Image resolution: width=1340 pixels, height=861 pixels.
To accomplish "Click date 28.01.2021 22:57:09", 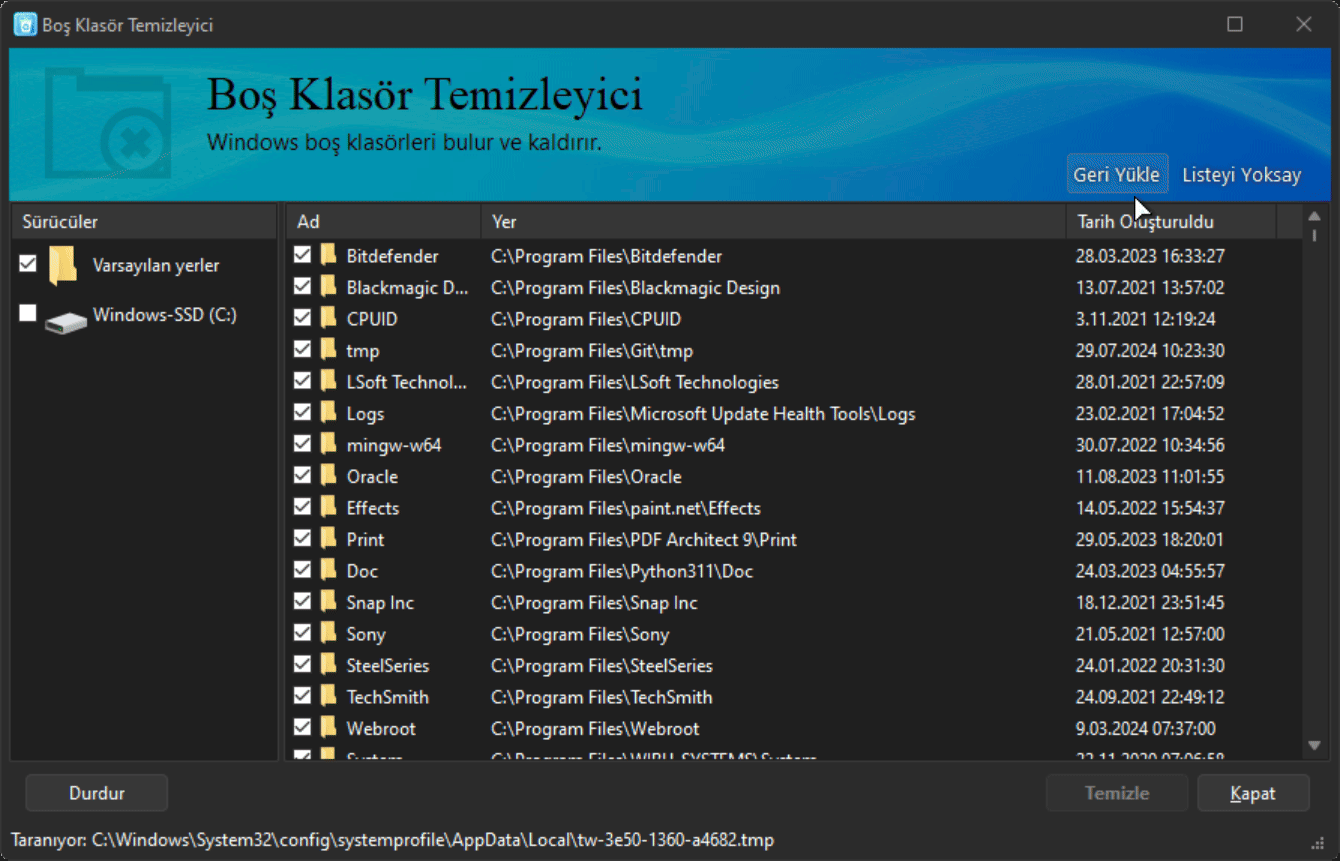I will tap(1150, 382).
